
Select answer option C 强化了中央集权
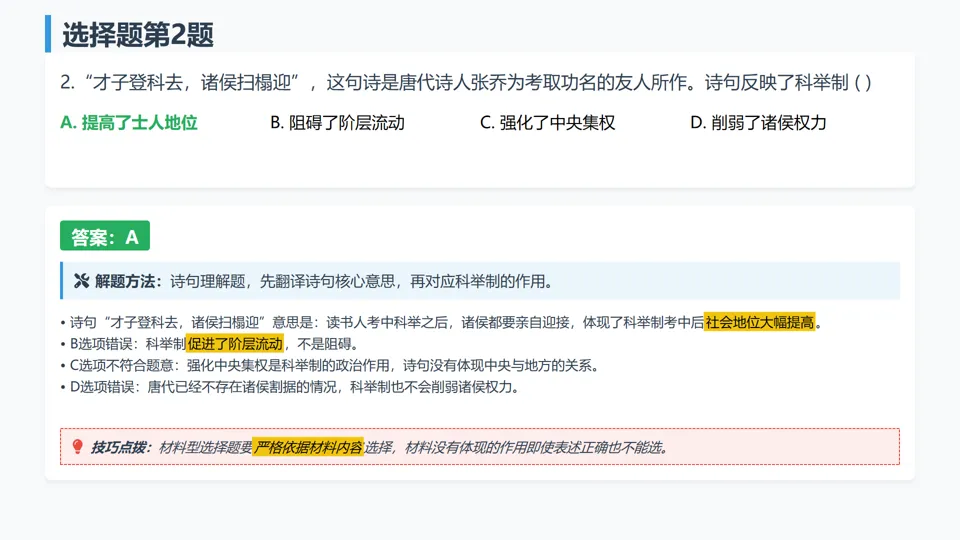[547, 123]
